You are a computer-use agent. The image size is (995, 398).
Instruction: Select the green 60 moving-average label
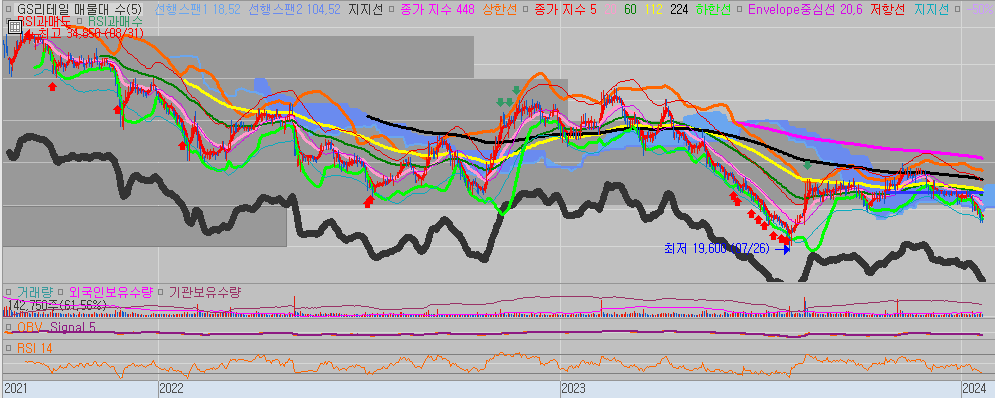pyautogui.click(x=631, y=9)
